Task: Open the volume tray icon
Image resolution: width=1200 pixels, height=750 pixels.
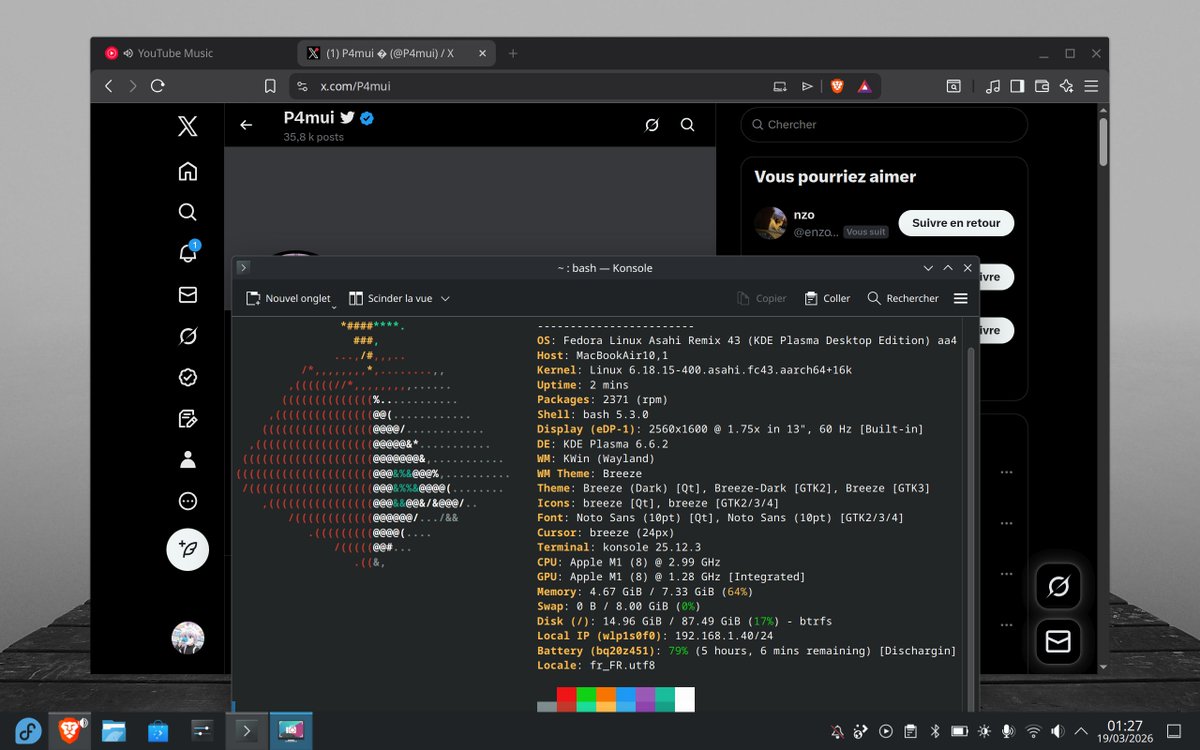Action: point(1057,732)
